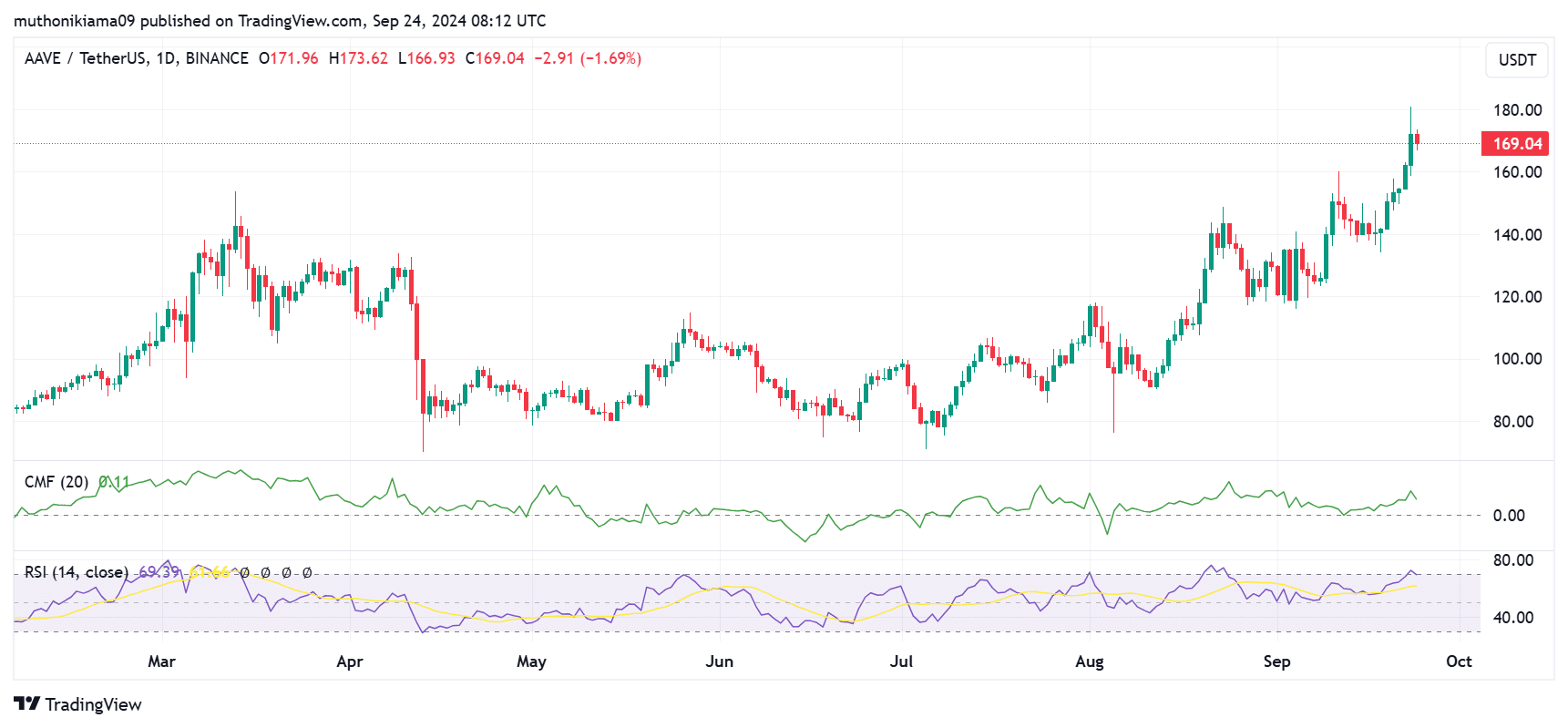Click the Aug label on time axis
Screen dimensions: 1568x728
coord(1090,661)
